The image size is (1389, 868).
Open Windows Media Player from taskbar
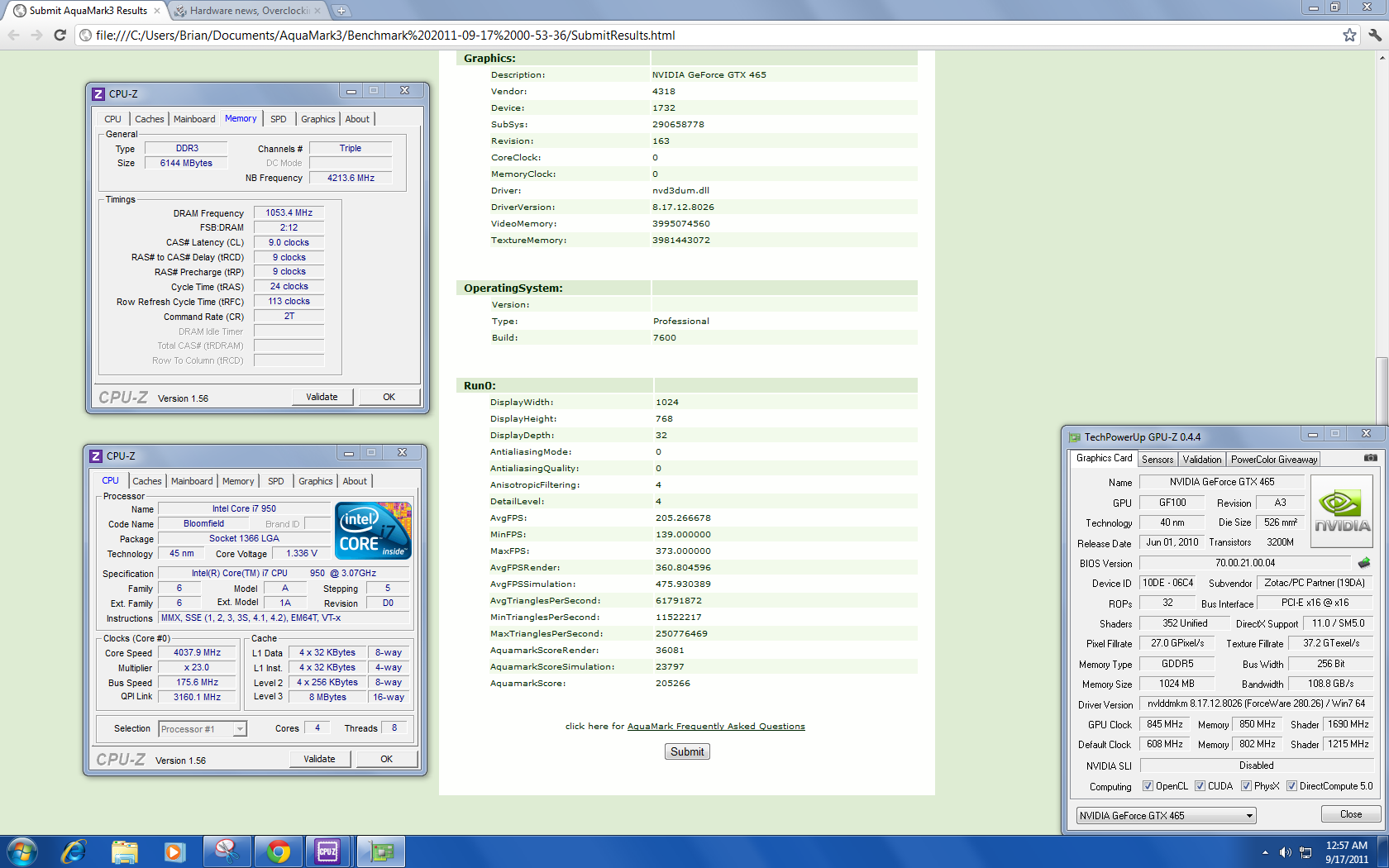coord(174,851)
